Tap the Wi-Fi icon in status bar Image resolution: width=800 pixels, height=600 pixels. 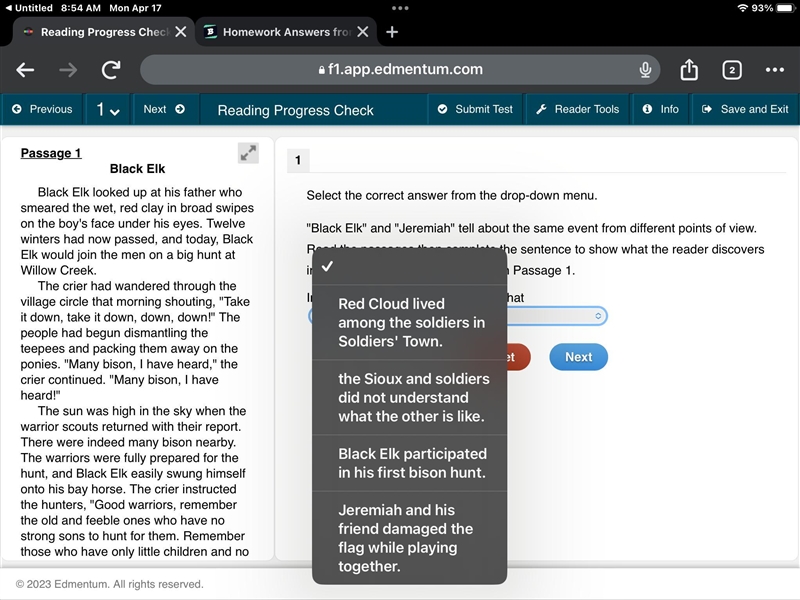coord(743,8)
